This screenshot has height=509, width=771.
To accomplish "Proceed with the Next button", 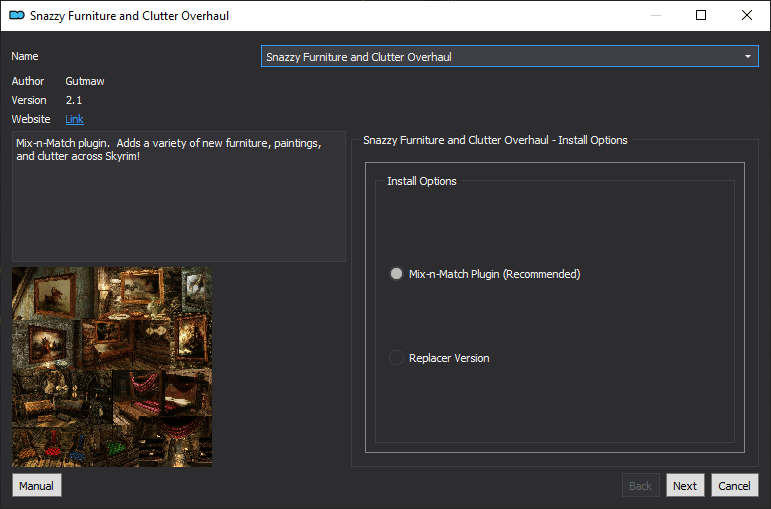I will click(x=685, y=485).
